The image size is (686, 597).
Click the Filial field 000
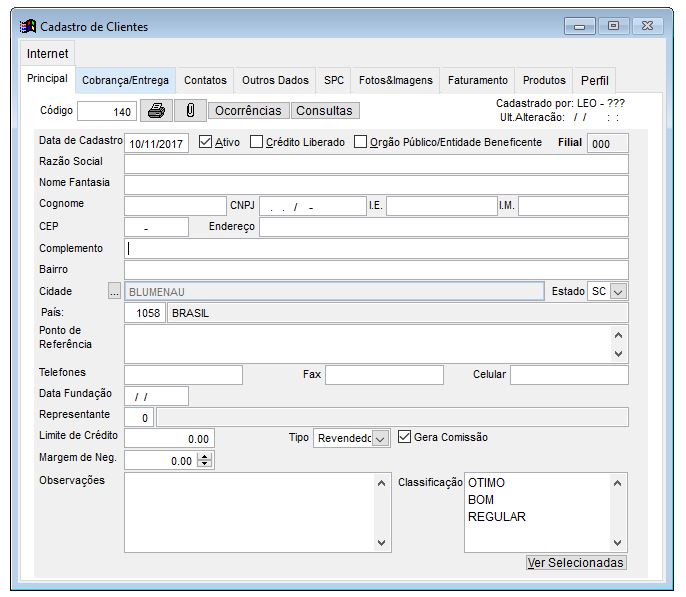[607, 143]
